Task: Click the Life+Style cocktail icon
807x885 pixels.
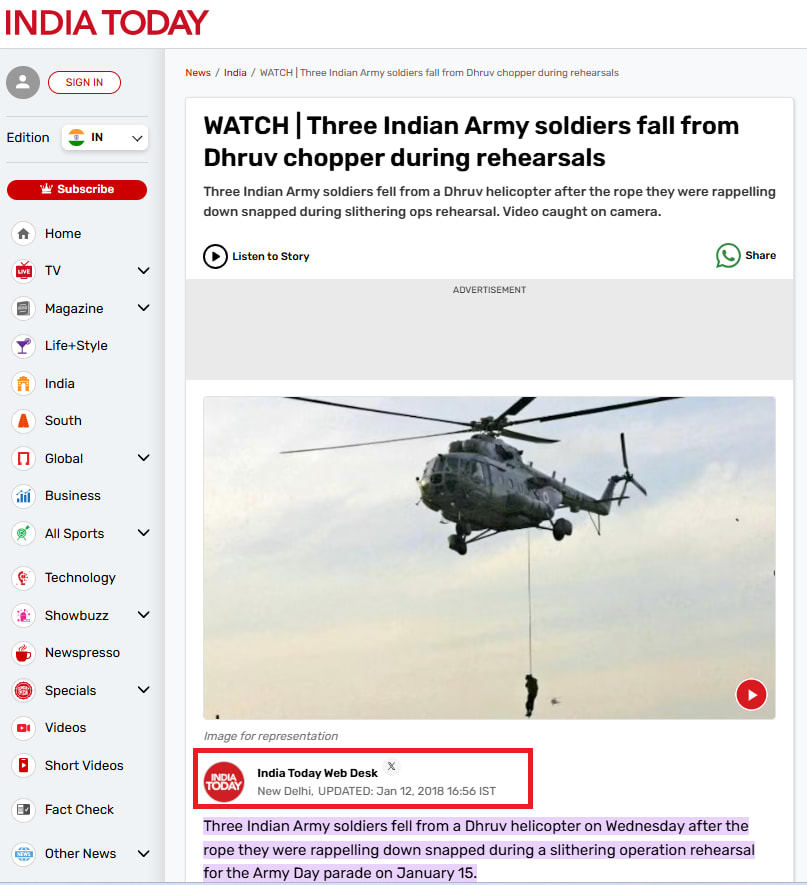Action: point(23,346)
